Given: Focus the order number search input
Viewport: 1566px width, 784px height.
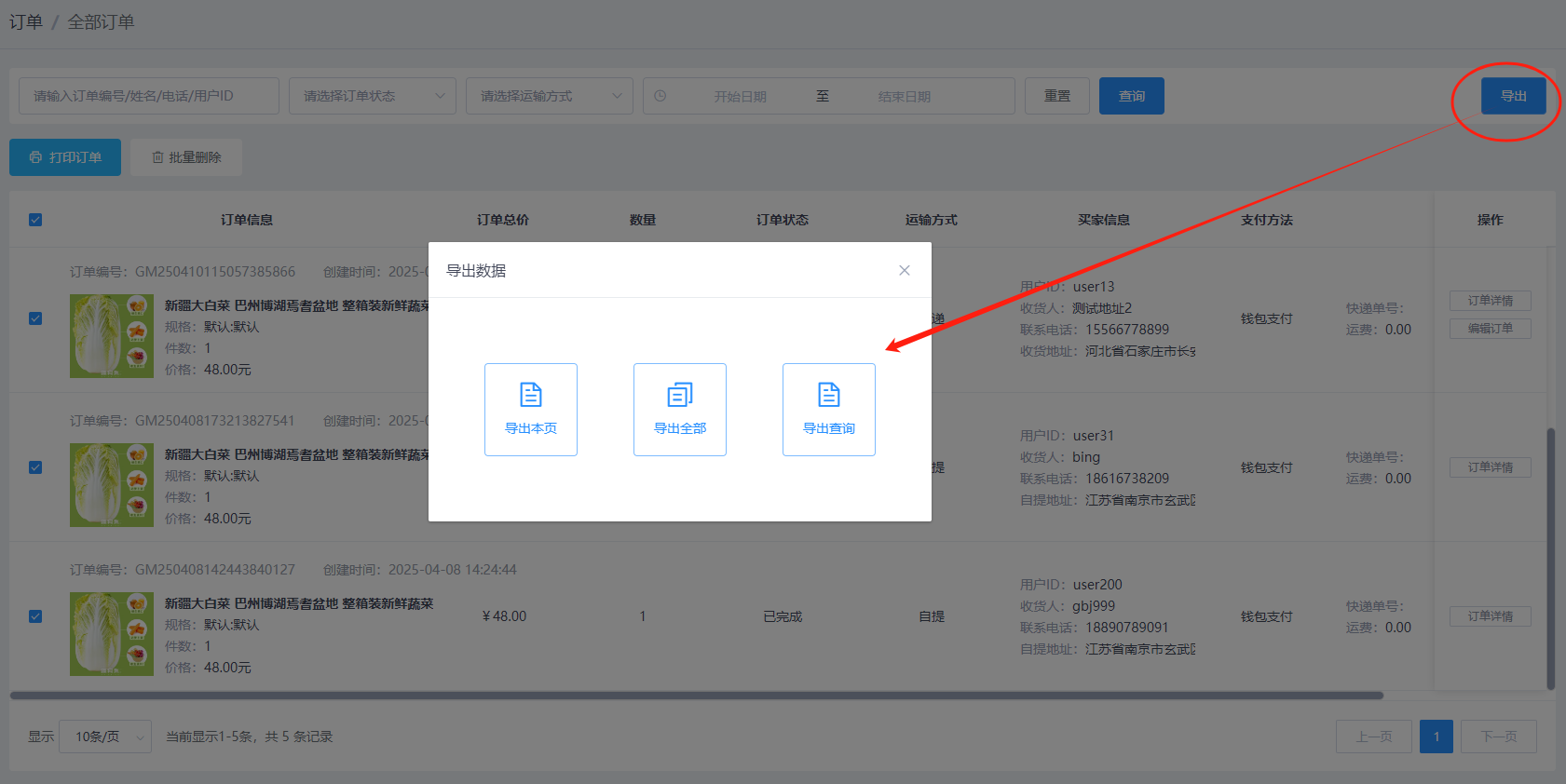Looking at the screenshot, I should coord(149,96).
